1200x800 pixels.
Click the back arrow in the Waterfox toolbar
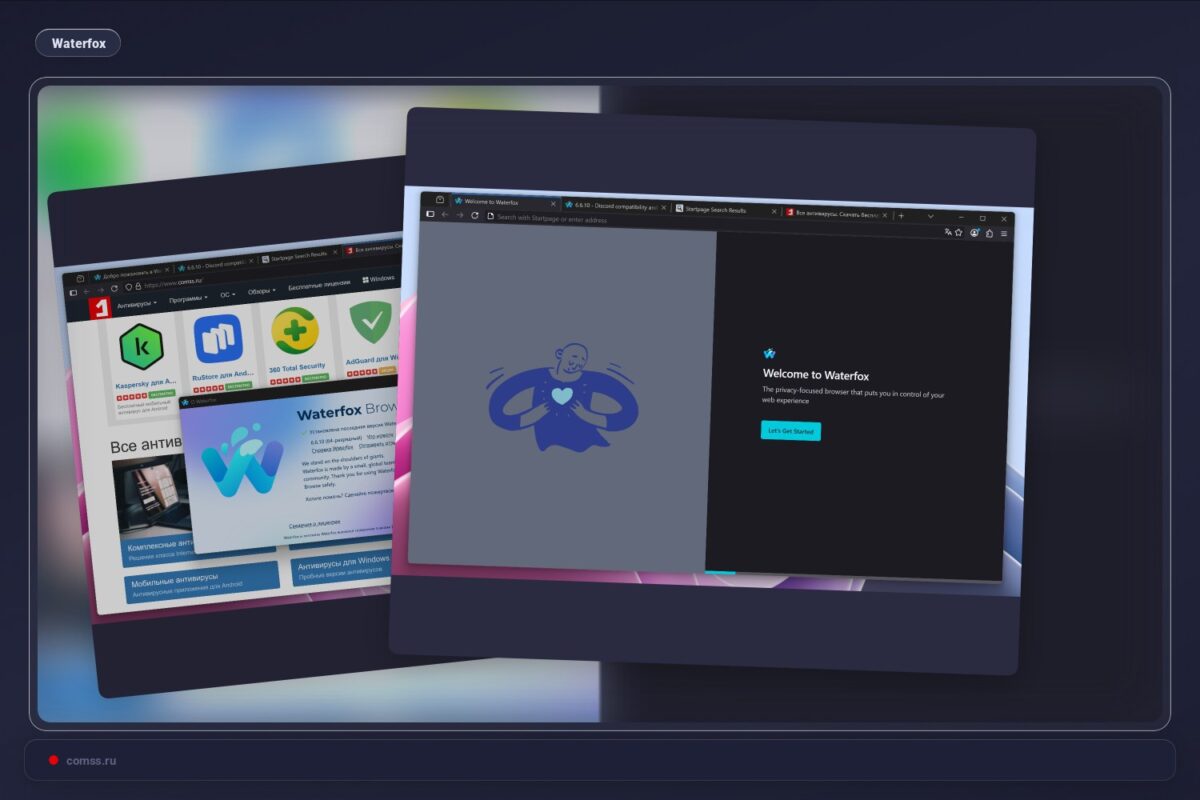click(444, 215)
